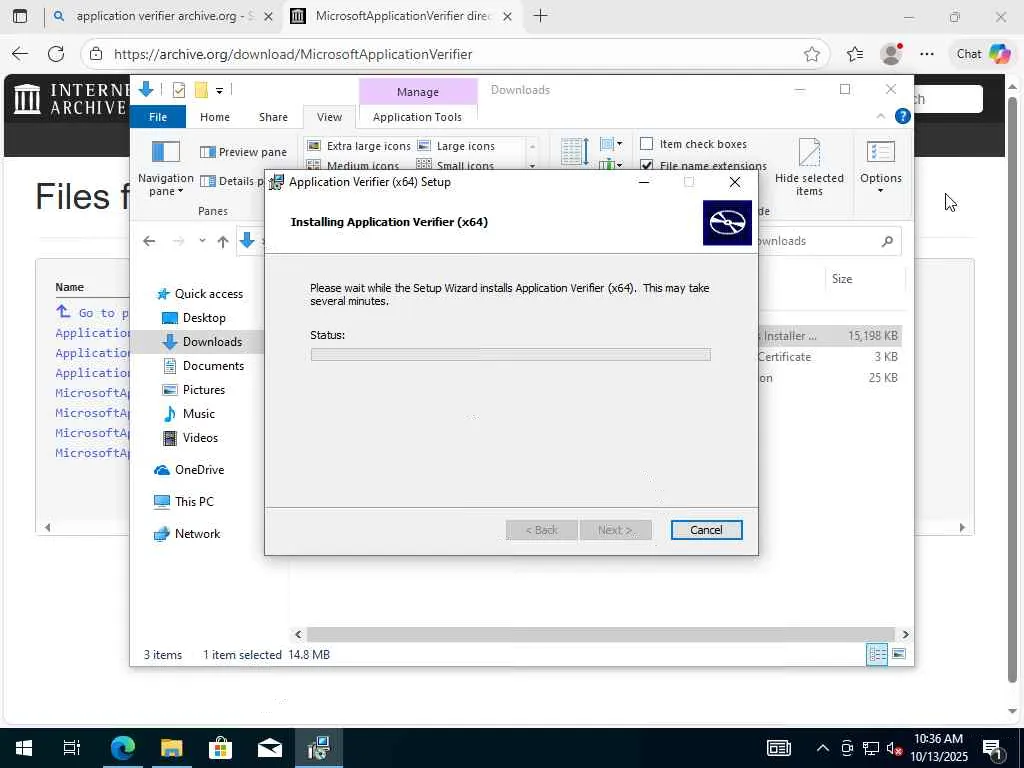Open Windows Start menu
Viewport: 1024px width, 768px height.
click(x=24, y=748)
